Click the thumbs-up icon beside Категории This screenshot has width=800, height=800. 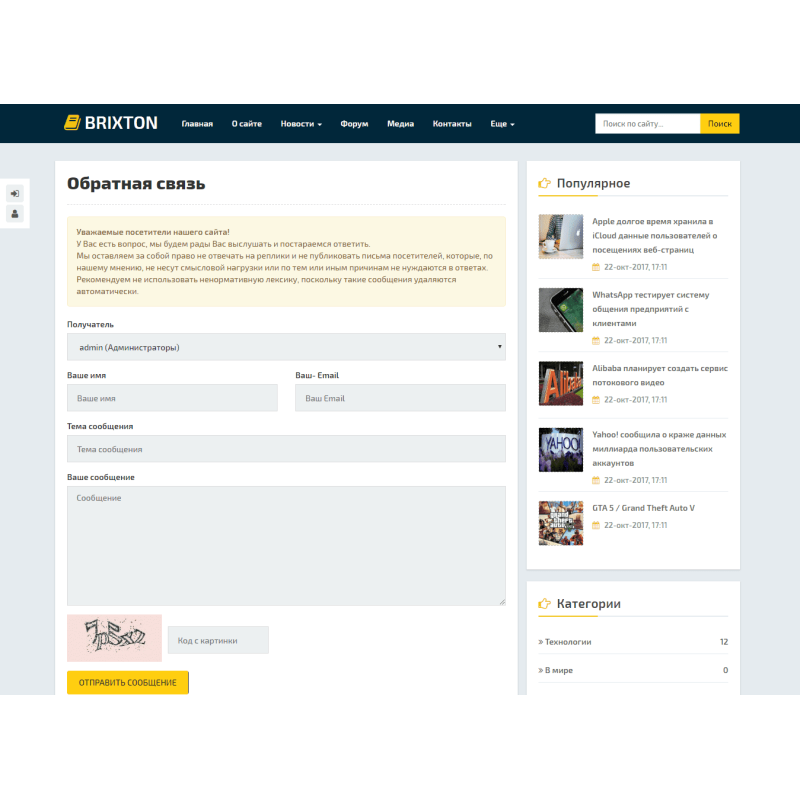point(543,603)
